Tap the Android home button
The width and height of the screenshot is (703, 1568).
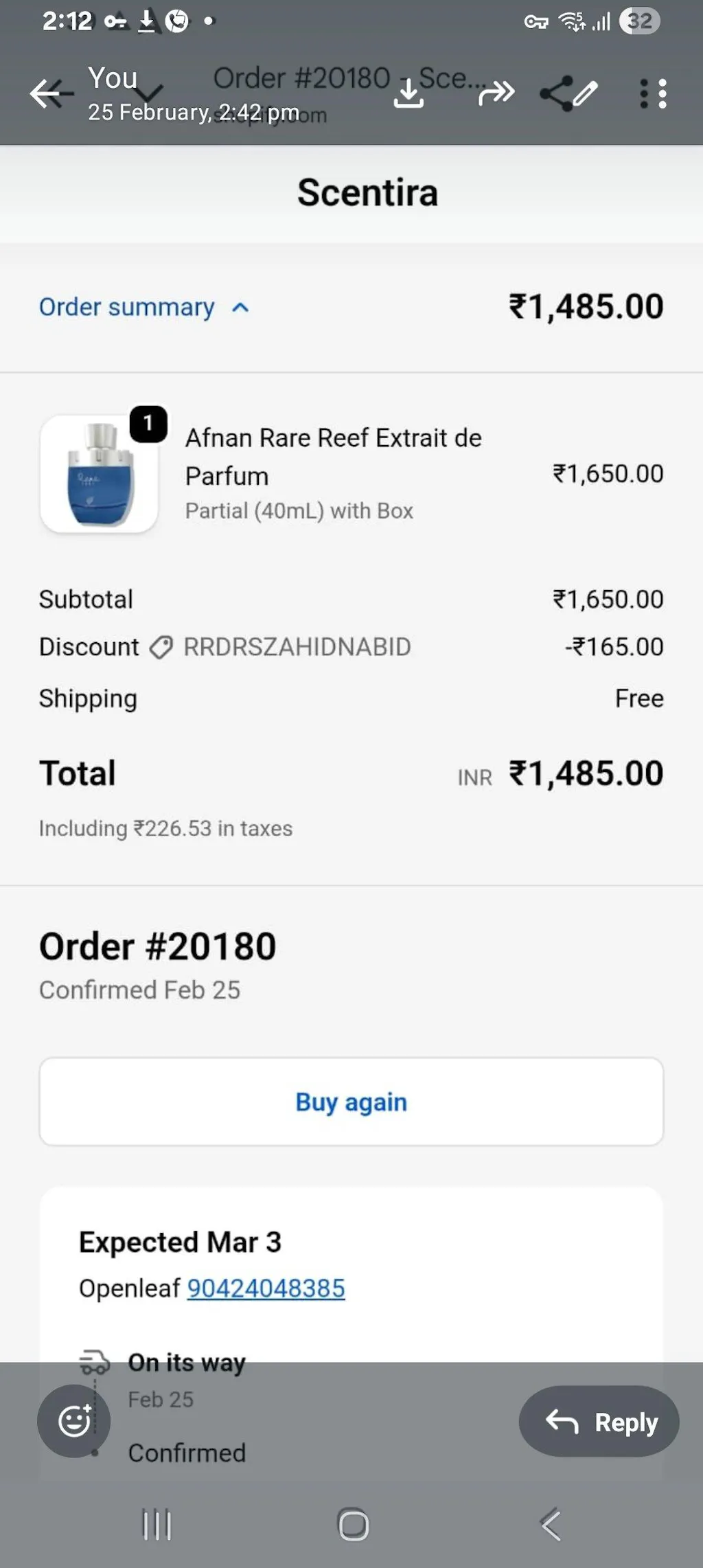click(x=354, y=1525)
